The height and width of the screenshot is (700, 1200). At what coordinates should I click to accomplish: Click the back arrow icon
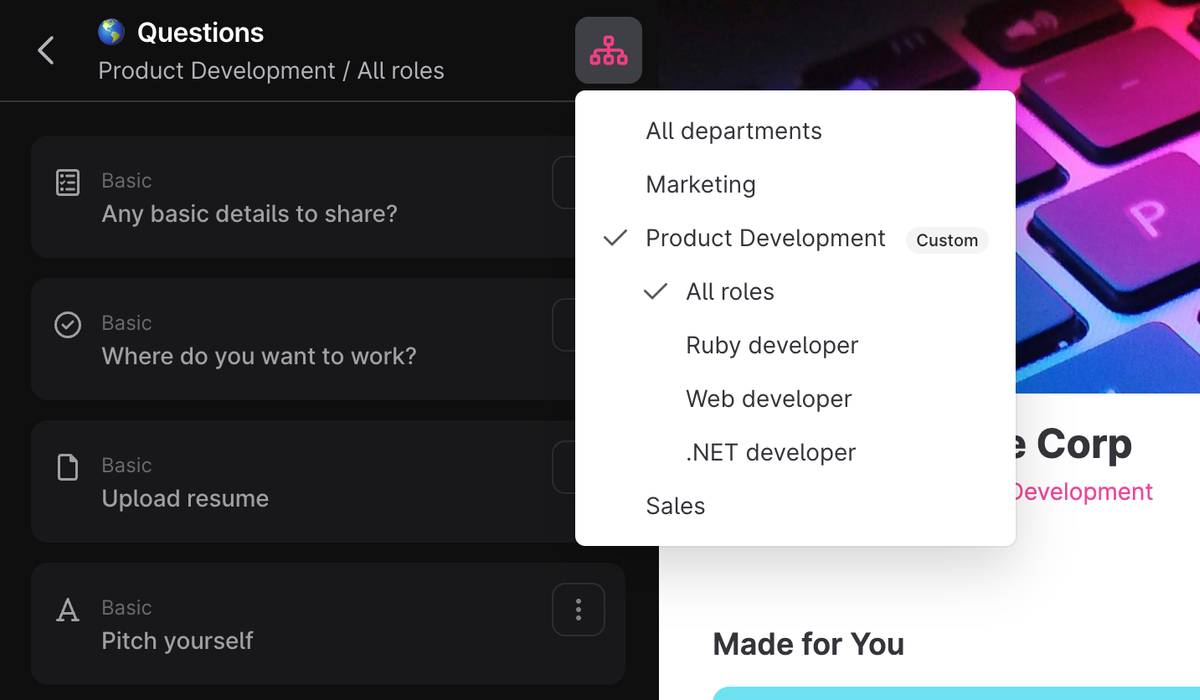coord(46,50)
